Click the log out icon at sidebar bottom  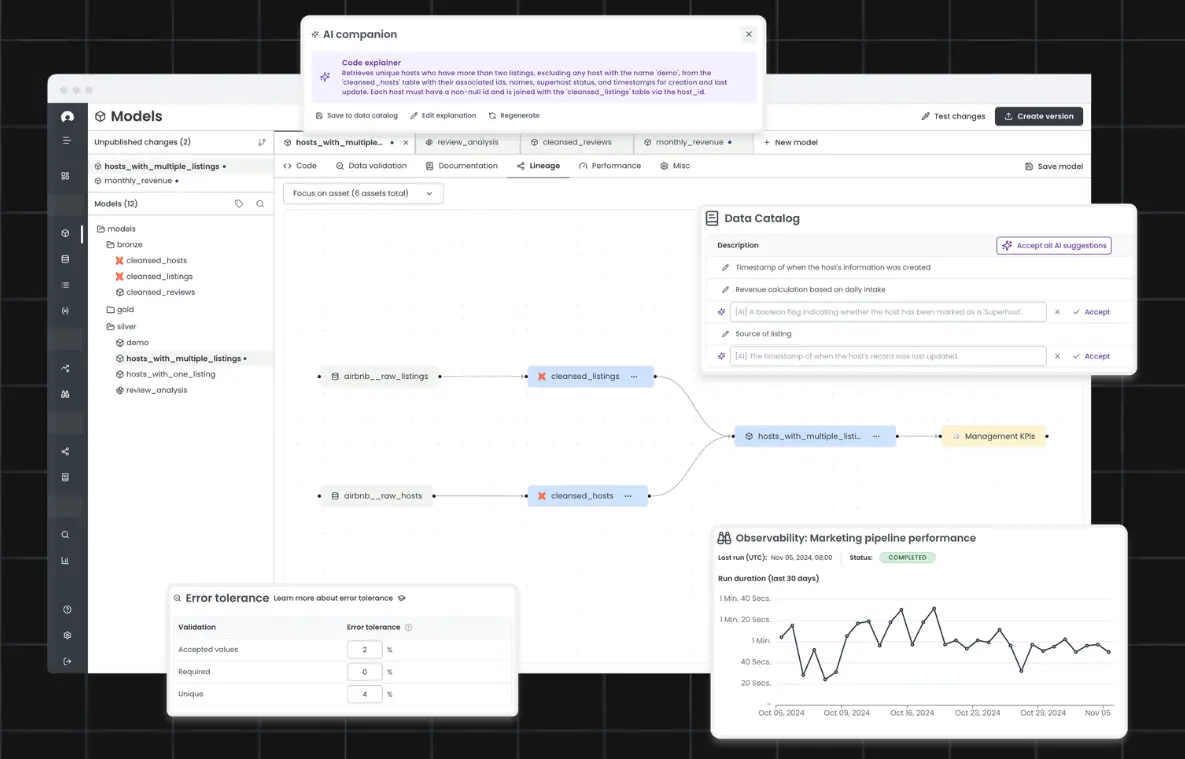tap(66, 661)
